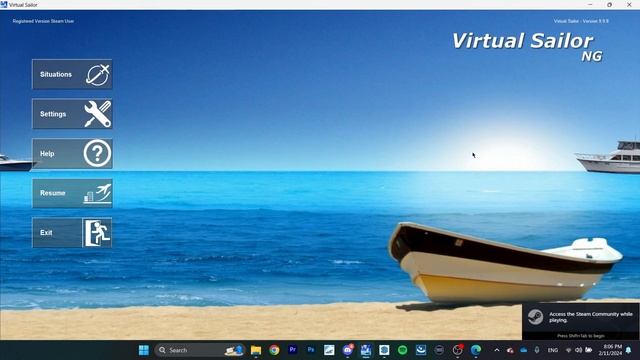Click the running man Exit door icon
This screenshot has height=360, width=640.
tap(97, 233)
